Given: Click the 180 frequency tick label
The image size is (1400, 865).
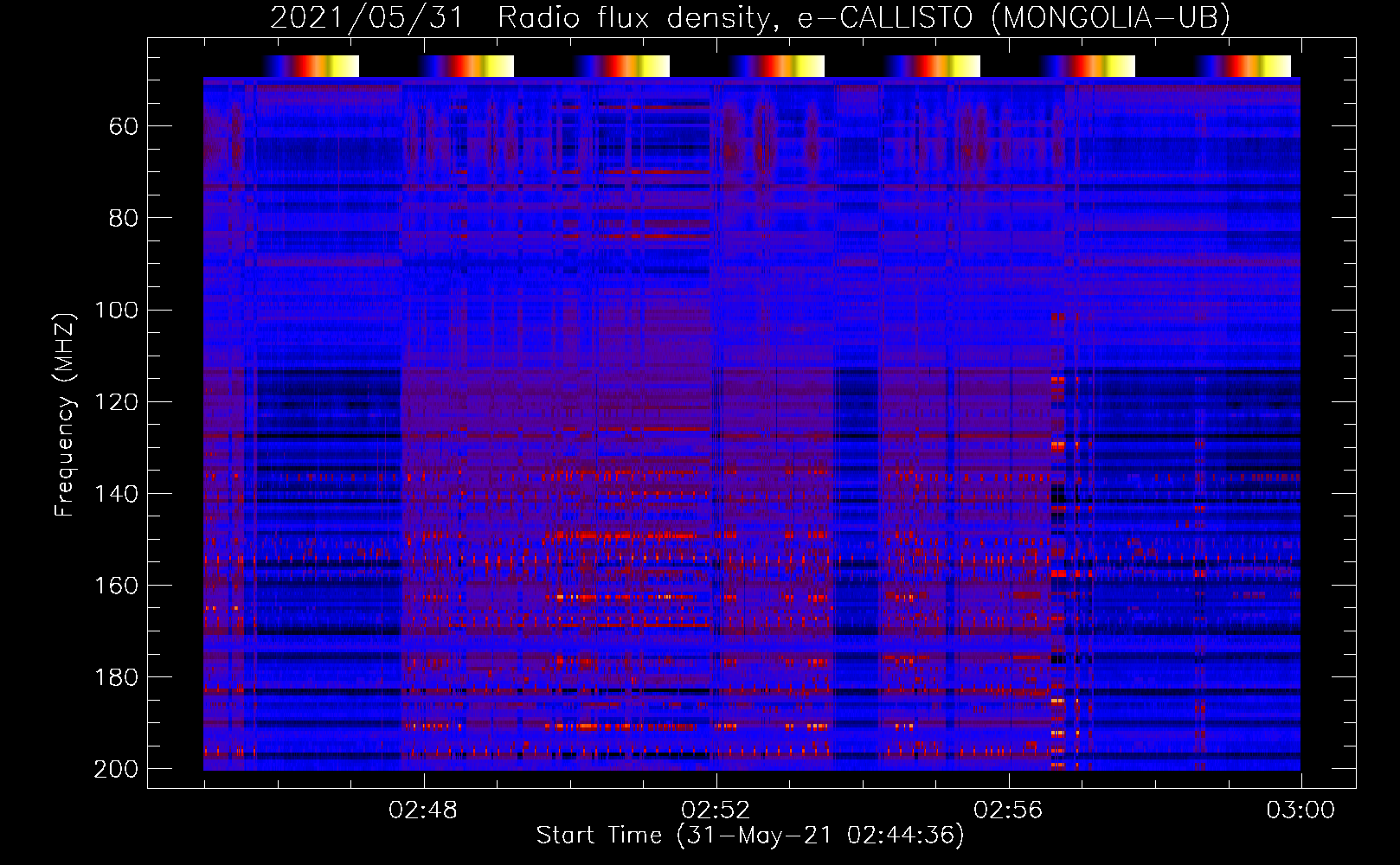Looking at the screenshot, I should (117, 677).
